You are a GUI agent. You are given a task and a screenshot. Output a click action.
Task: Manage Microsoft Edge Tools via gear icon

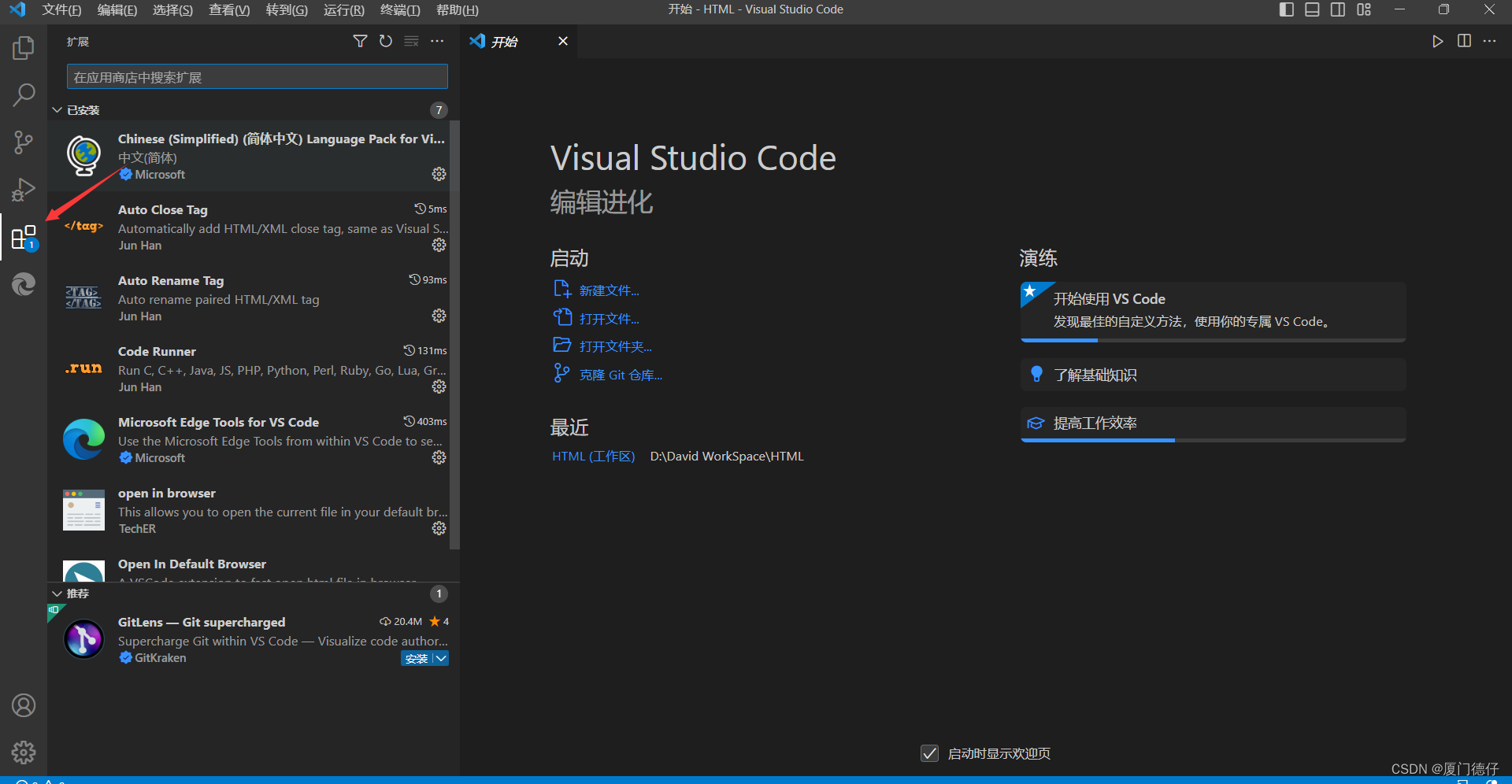[x=439, y=457]
